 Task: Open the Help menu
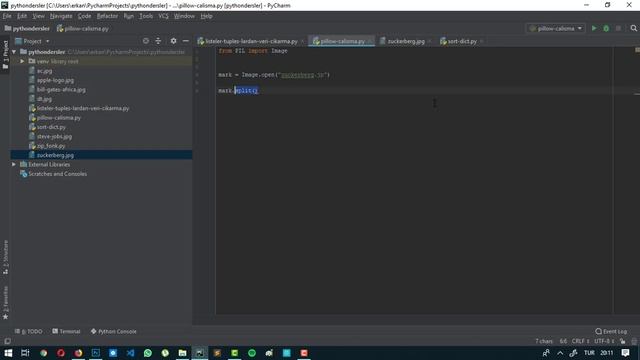tap(207, 16)
